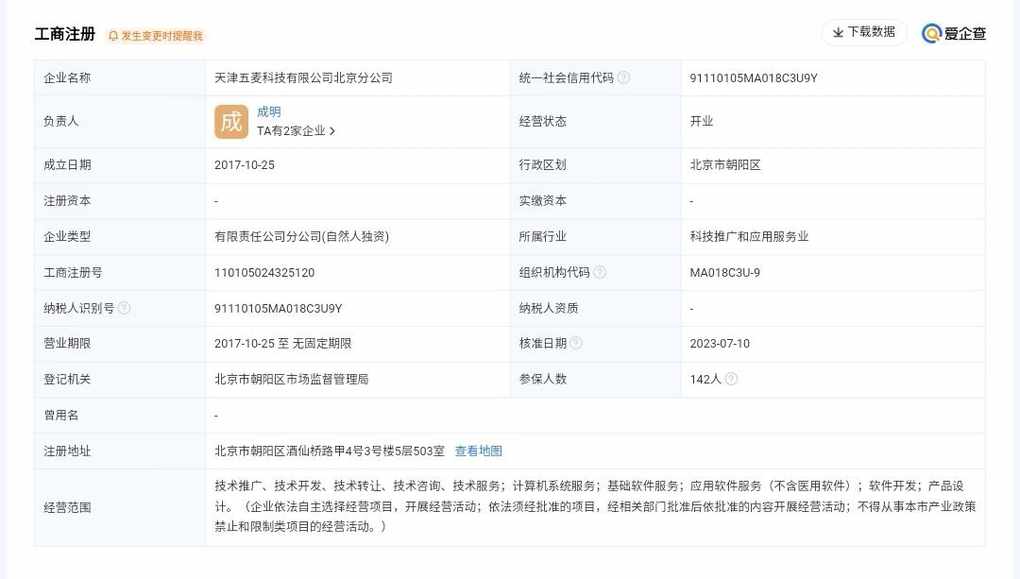Click 科技推广和应用服务业 industry value
The width and height of the screenshot is (1020, 579).
(x=749, y=236)
